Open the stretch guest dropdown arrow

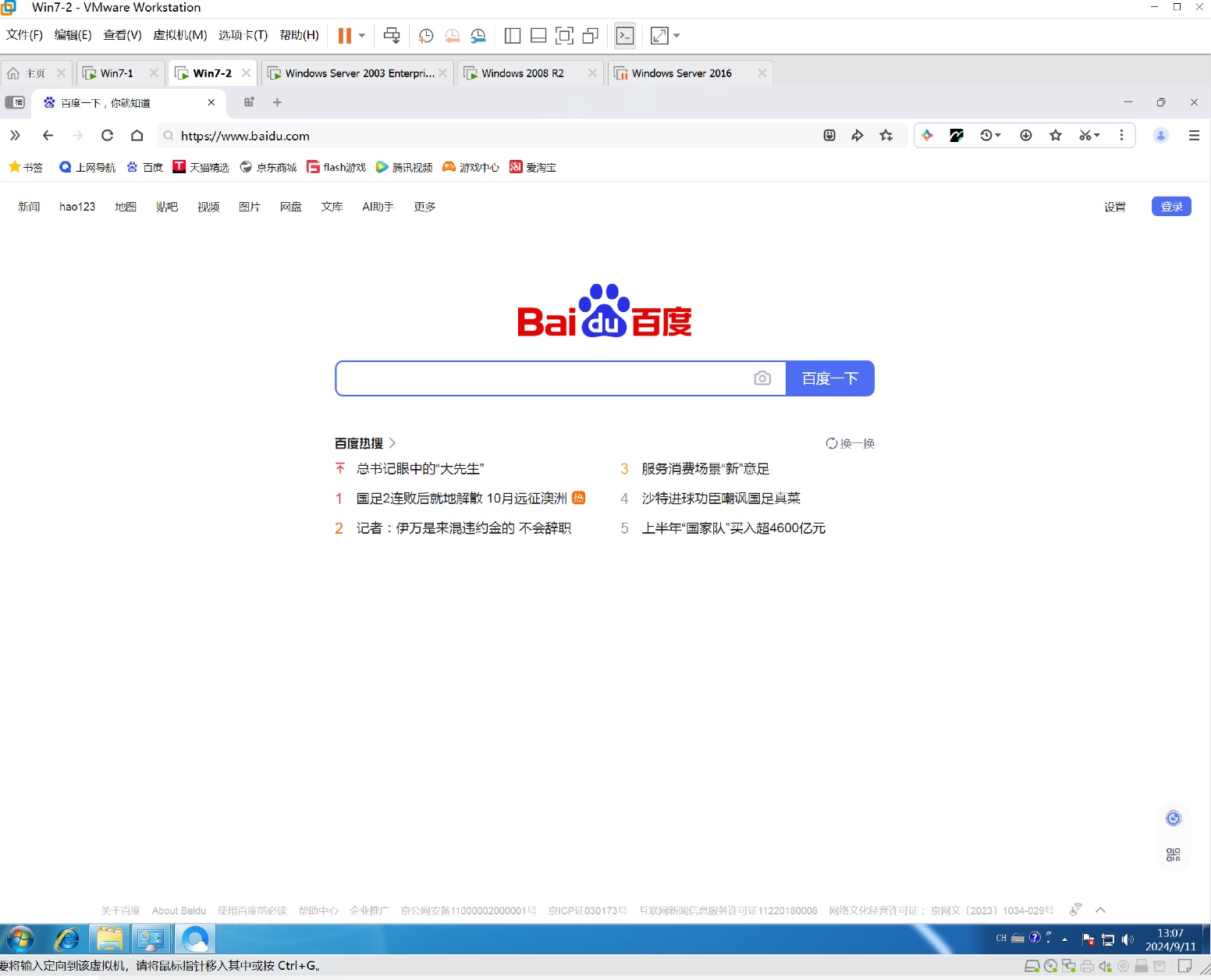[677, 35]
